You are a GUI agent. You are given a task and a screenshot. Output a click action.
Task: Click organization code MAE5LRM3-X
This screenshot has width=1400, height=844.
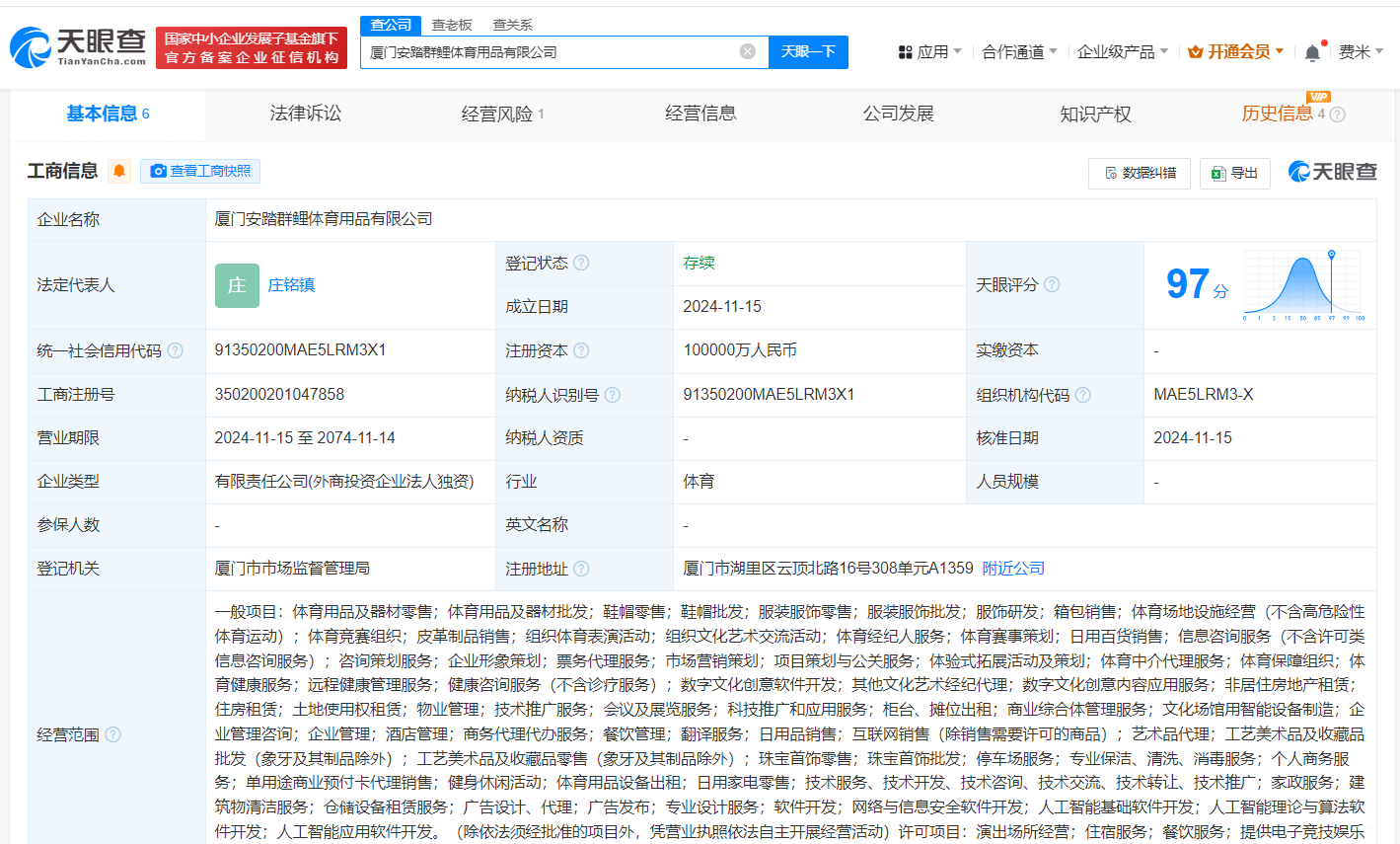pyautogui.click(x=1204, y=394)
